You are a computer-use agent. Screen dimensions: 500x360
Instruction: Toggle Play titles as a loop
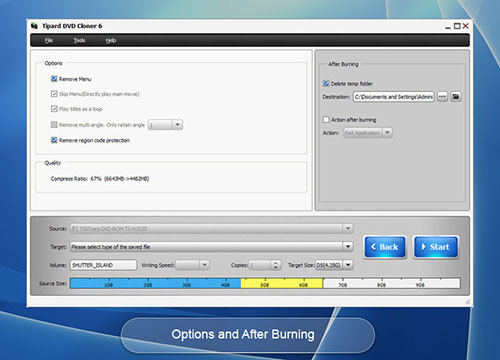[54, 109]
